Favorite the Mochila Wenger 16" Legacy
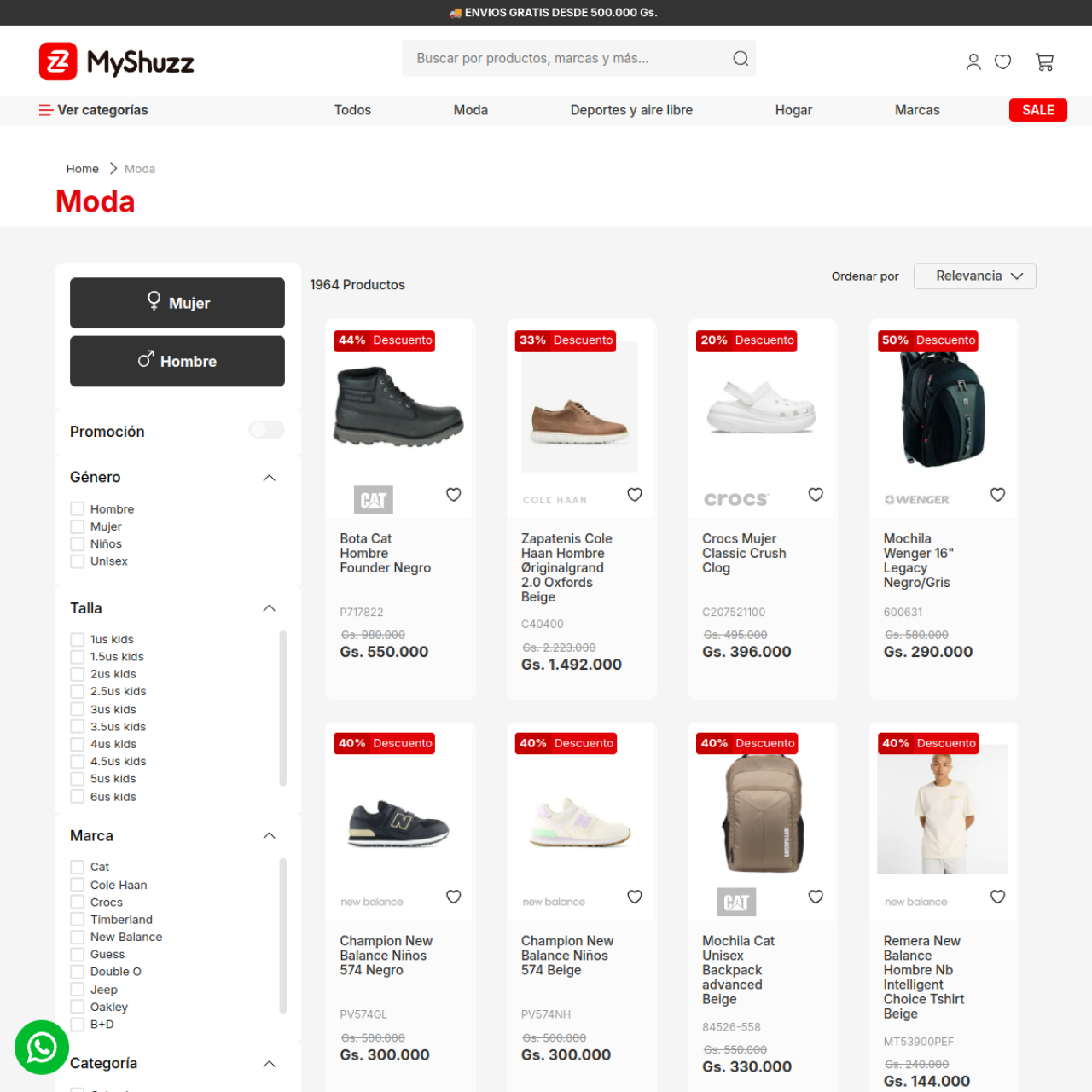Screen dimensions: 1092x1092 [997, 495]
